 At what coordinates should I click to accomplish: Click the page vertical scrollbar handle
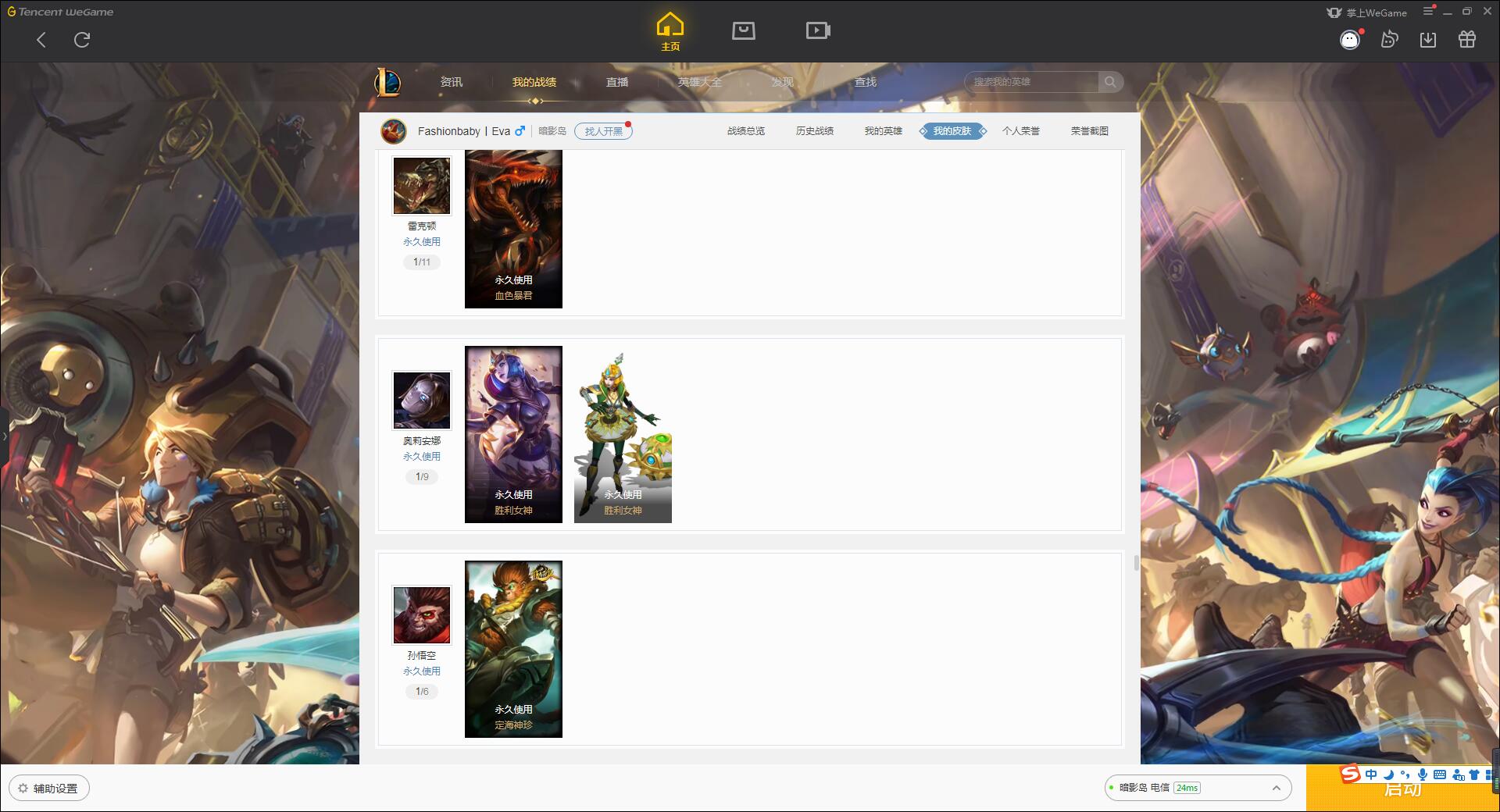tap(1136, 562)
